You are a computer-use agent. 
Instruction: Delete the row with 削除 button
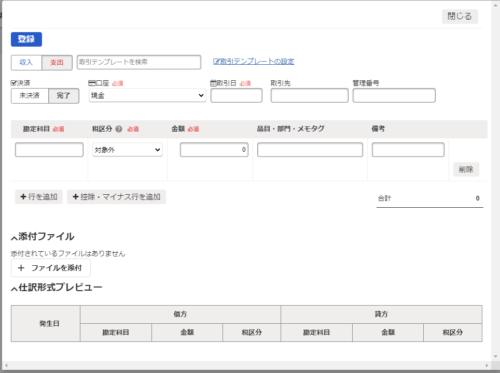click(x=466, y=169)
